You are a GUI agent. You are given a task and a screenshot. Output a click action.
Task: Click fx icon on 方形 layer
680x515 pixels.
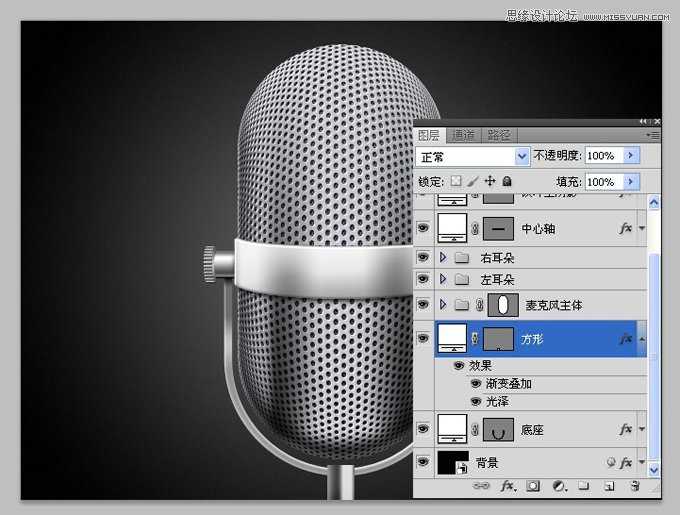coord(626,339)
